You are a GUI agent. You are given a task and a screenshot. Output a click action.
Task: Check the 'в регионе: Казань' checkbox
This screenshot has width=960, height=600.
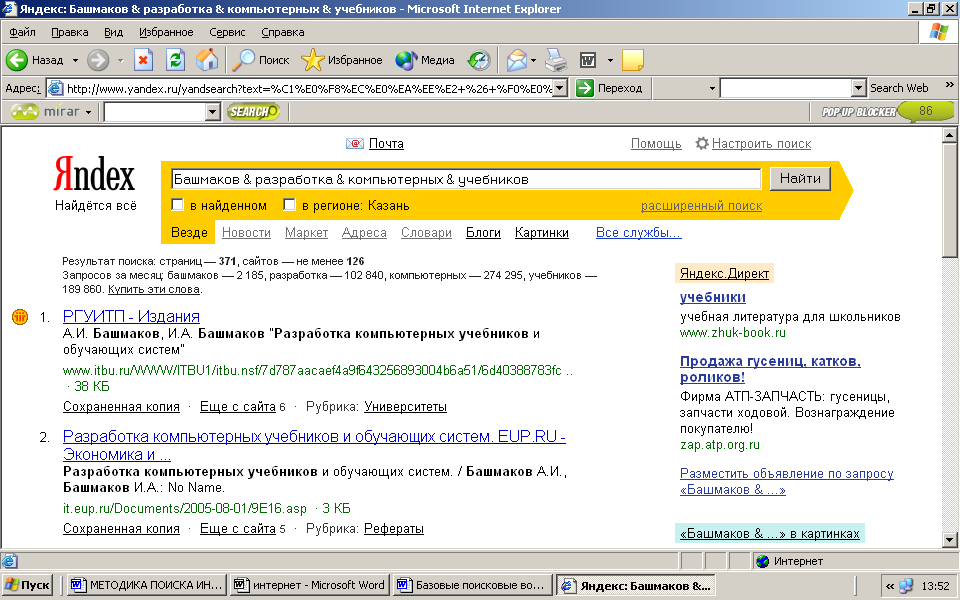coord(290,204)
